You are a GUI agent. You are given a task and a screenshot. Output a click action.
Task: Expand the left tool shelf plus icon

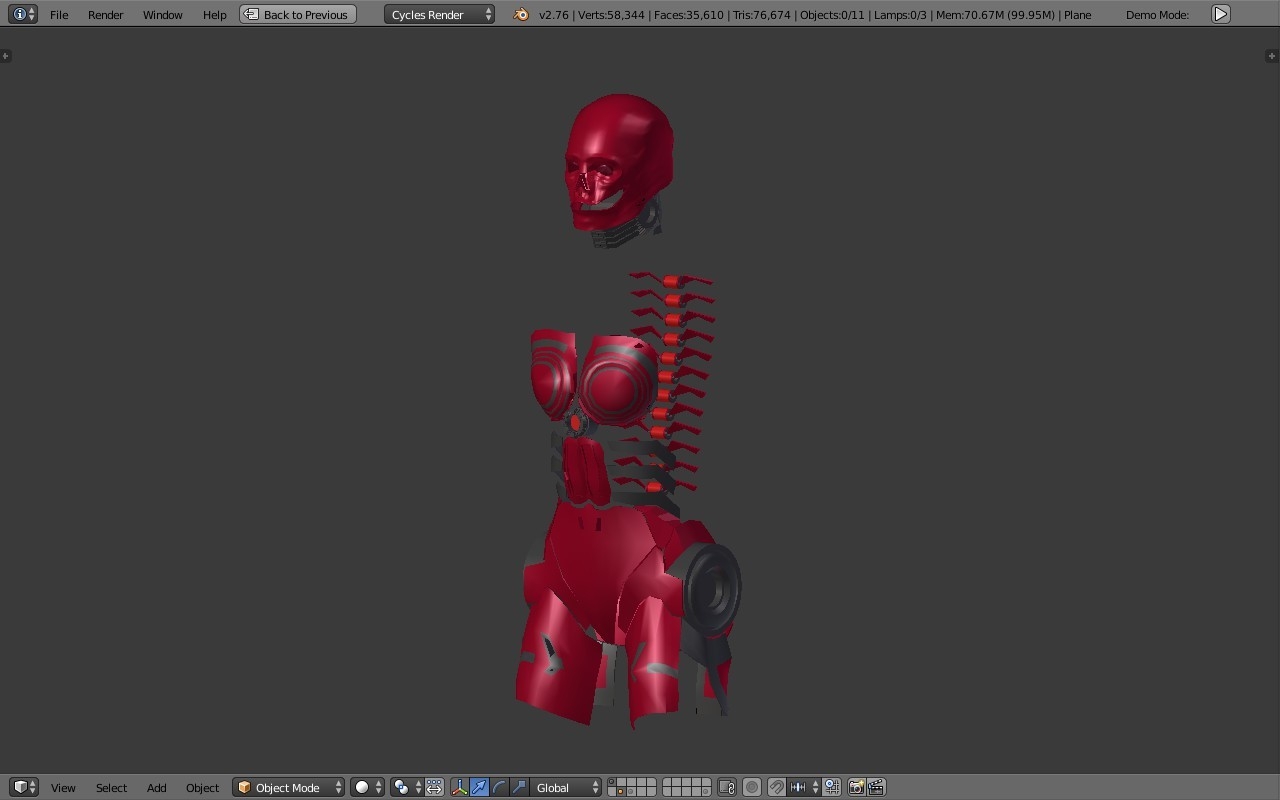tap(6, 56)
